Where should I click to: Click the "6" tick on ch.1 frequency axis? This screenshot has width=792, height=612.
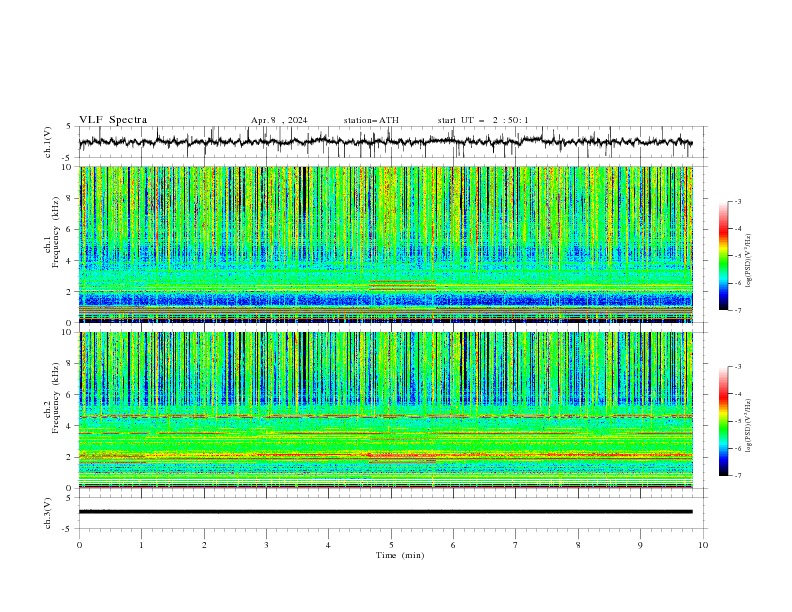pyautogui.click(x=71, y=229)
